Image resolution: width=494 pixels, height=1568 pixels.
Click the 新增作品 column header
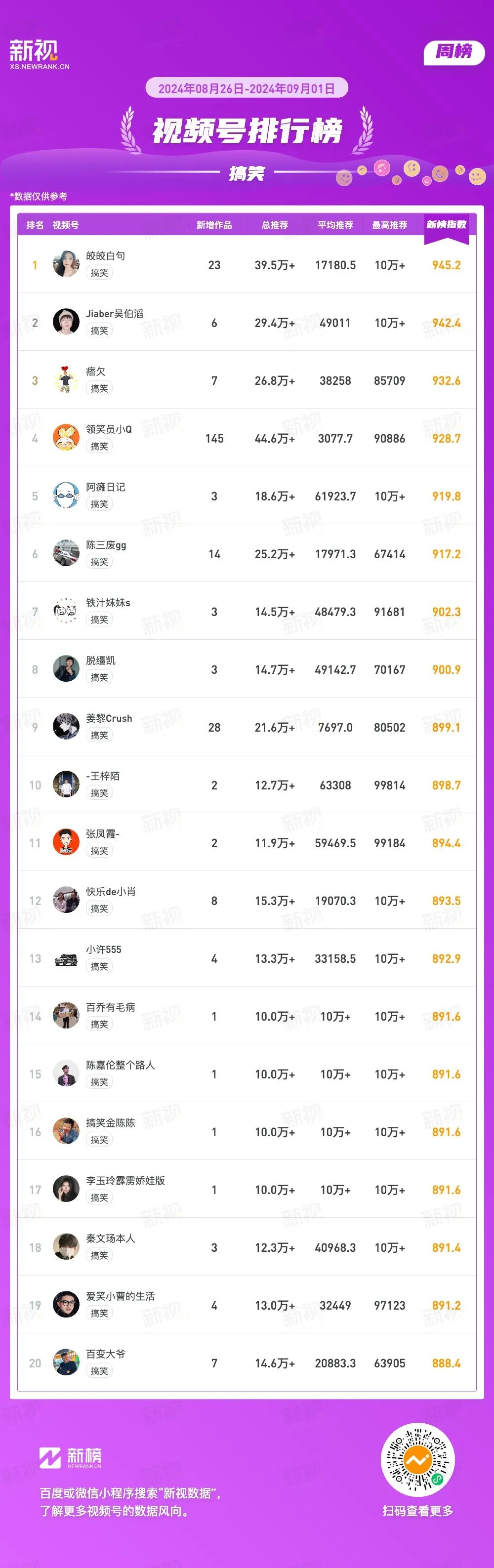click(x=214, y=225)
